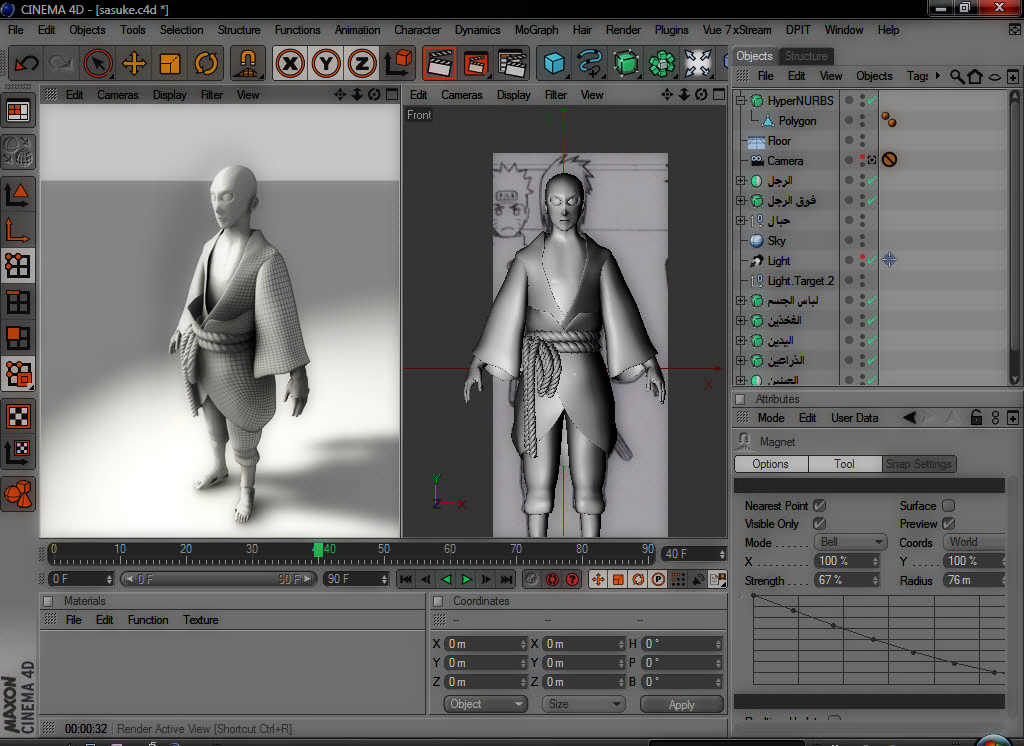The image size is (1024, 746).
Task: Toggle Visible Only checkbox
Action: coord(820,524)
